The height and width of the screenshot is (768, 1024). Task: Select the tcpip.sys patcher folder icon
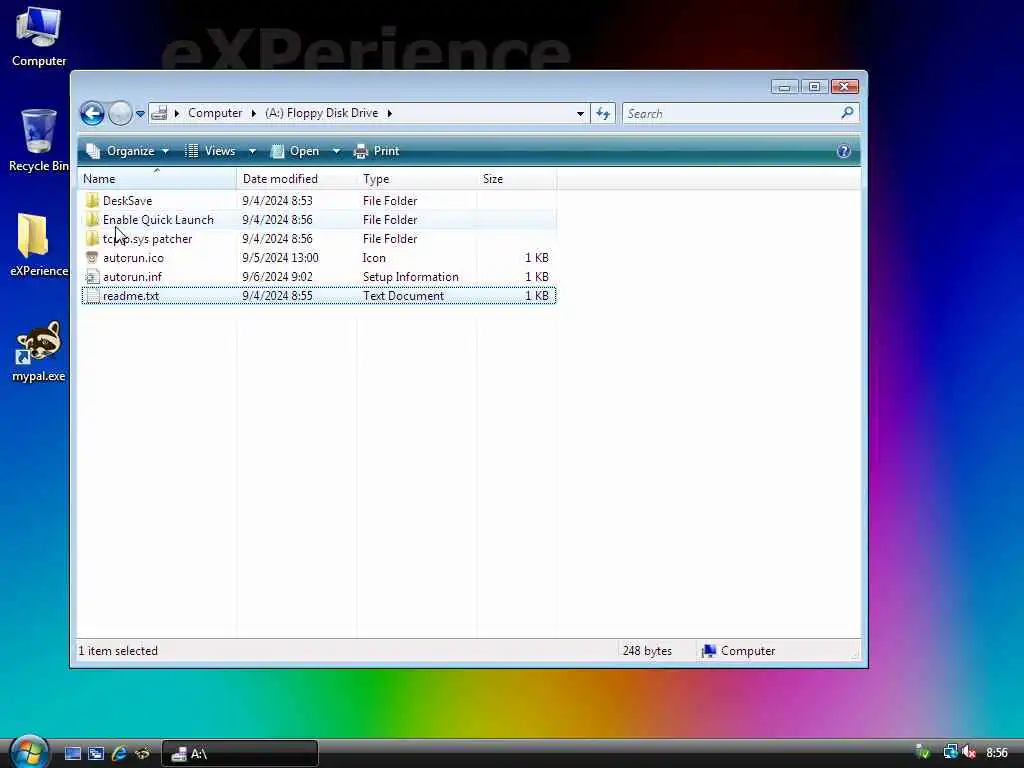[92, 238]
